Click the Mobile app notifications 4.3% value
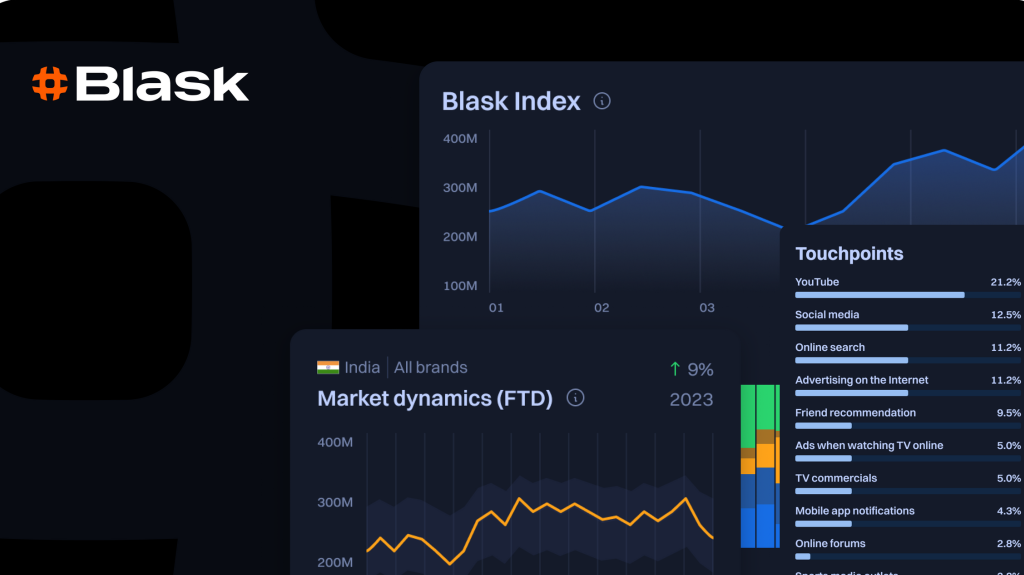 pos(1008,511)
